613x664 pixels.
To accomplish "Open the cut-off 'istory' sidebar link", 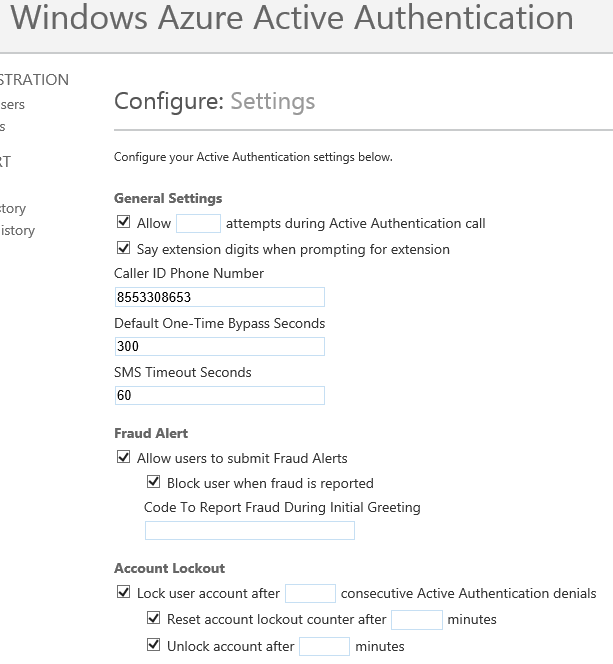I will [x=18, y=230].
